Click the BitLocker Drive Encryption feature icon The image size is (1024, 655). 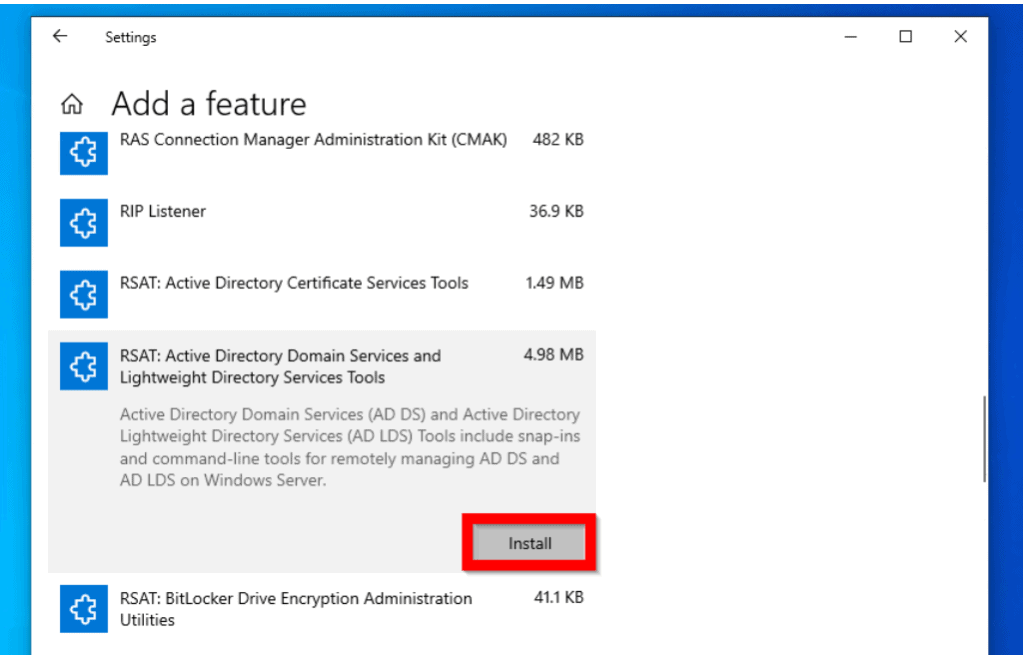coord(83,609)
